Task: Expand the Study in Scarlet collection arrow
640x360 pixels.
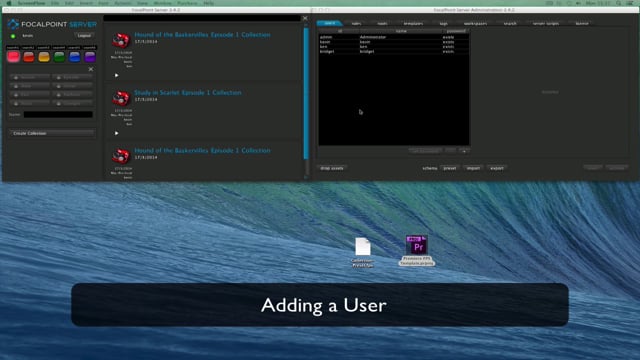Action: pos(116,133)
